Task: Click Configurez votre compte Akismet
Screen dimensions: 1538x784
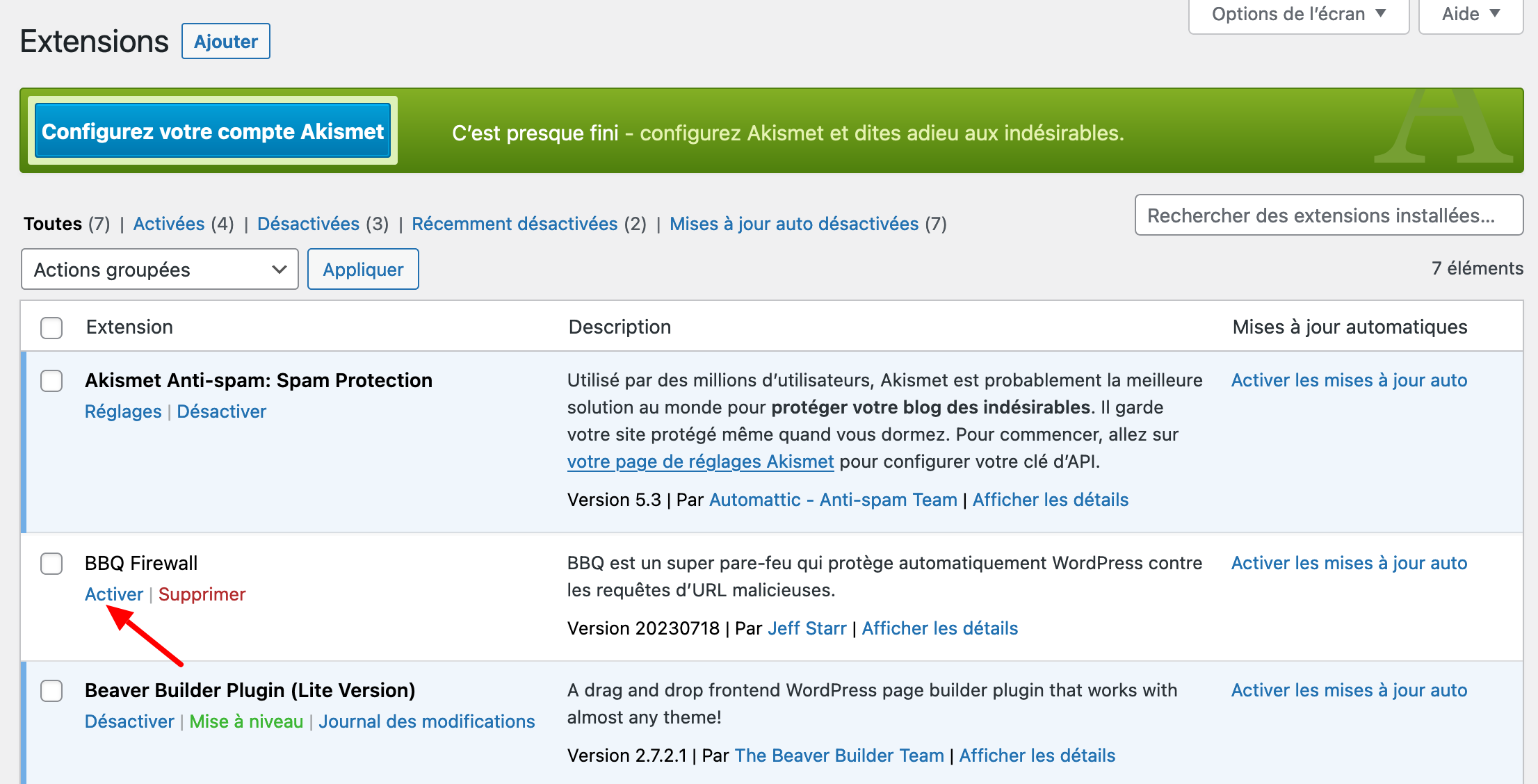Action: (x=213, y=131)
